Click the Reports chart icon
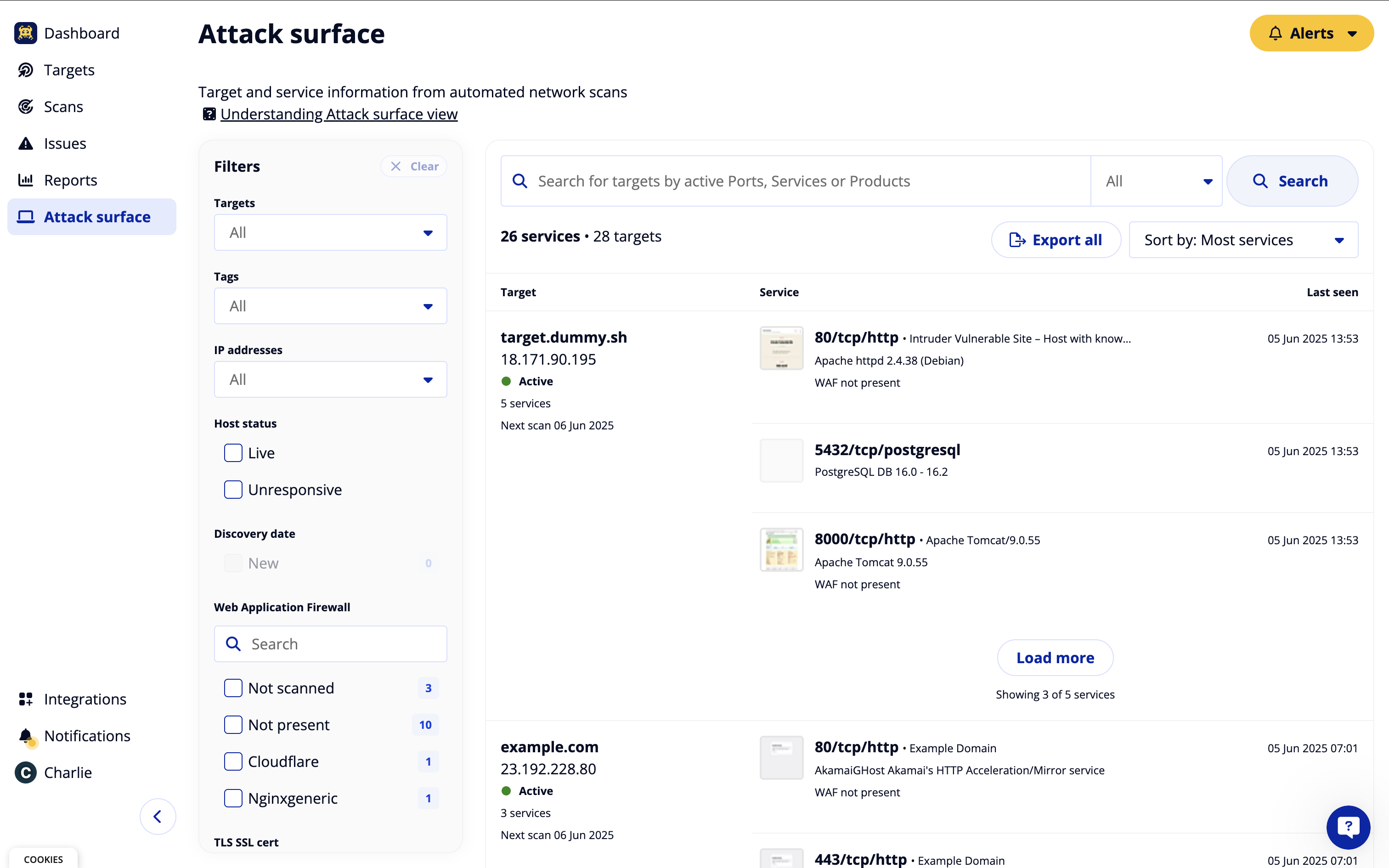Screen dimensions: 1389x868 coord(25,180)
